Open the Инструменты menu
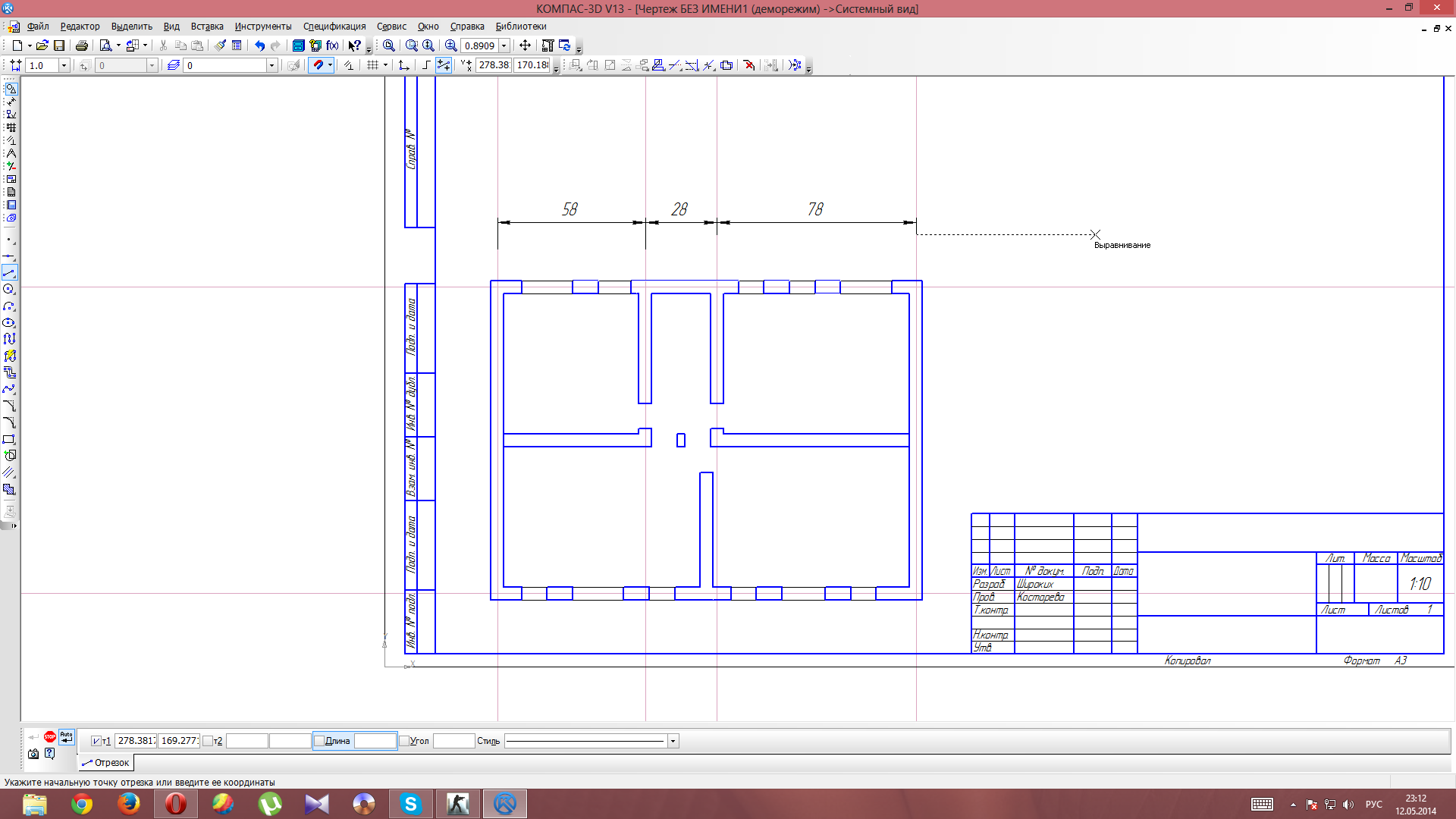Image resolution: width=1456 pixels, height=819 pixels. (x=263, y=27)
